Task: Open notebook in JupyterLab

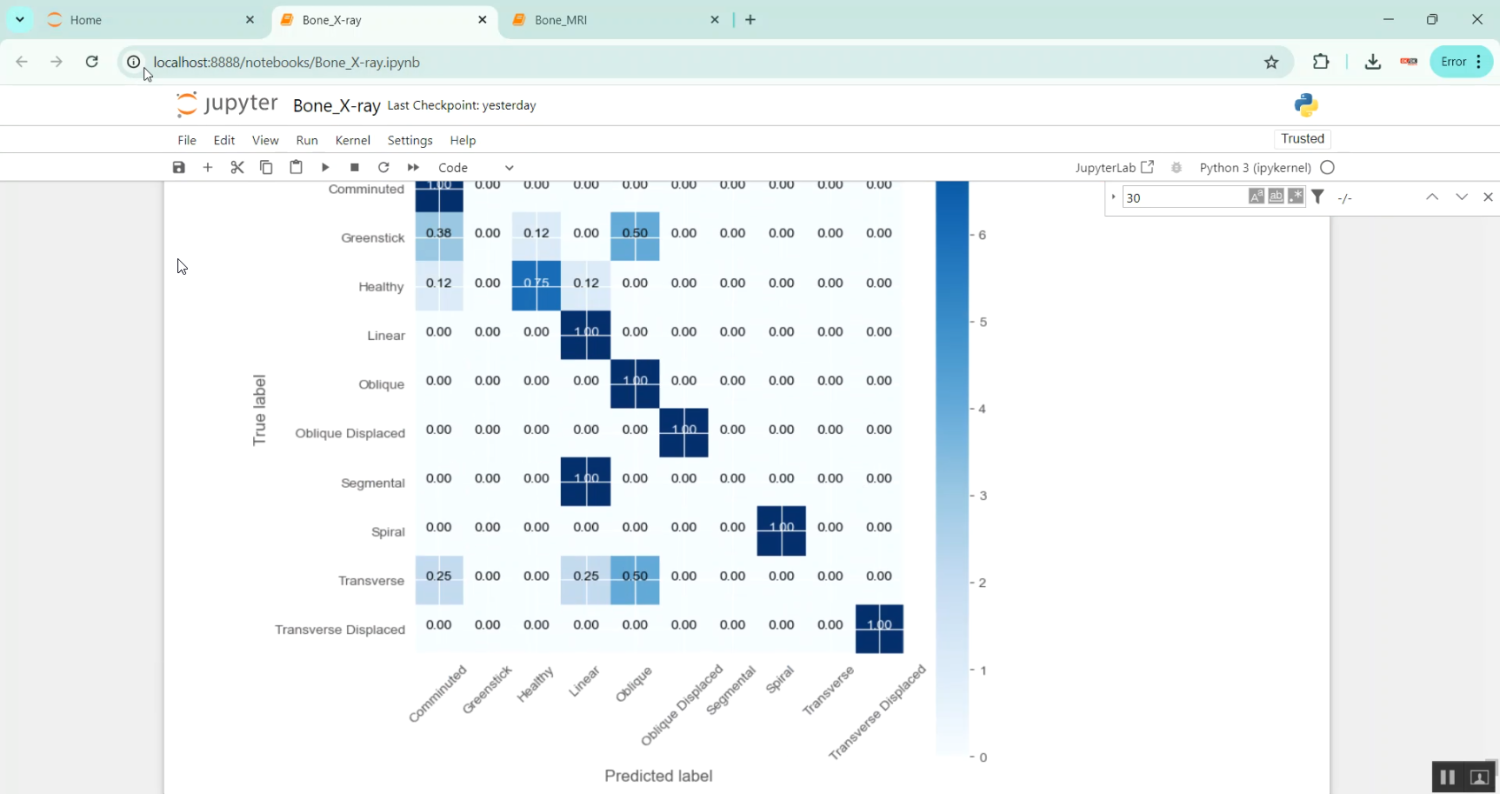Action: point(1114,168)
